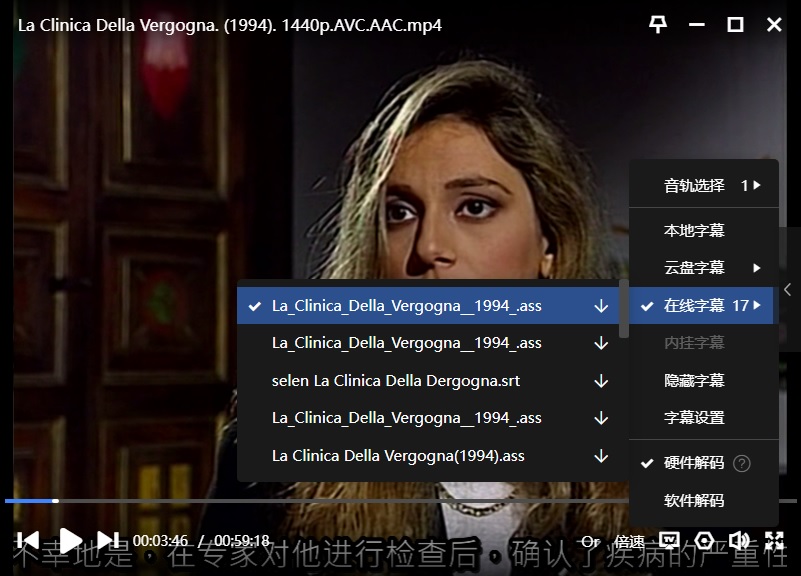Download the selen La Clinica Della Dergogna.srt subtitle

(x=601, y=381)
